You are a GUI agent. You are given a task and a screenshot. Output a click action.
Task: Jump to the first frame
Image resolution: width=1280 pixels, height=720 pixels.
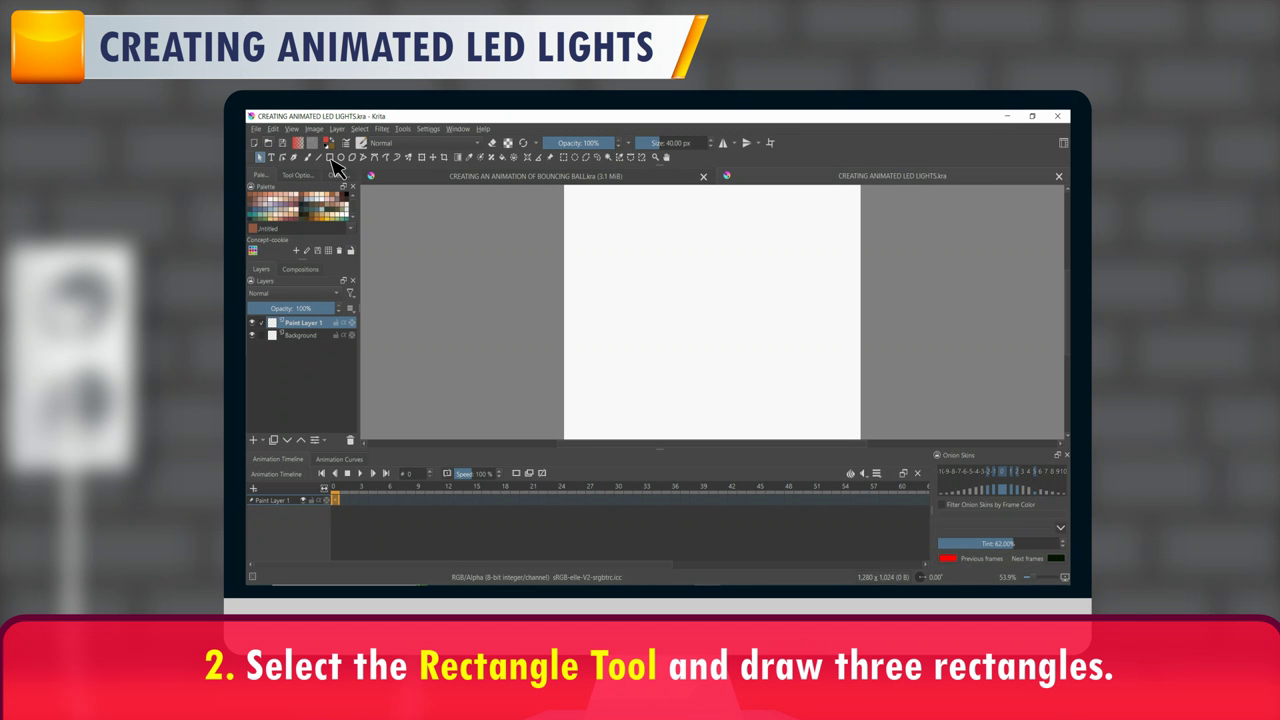coord(322,473)
